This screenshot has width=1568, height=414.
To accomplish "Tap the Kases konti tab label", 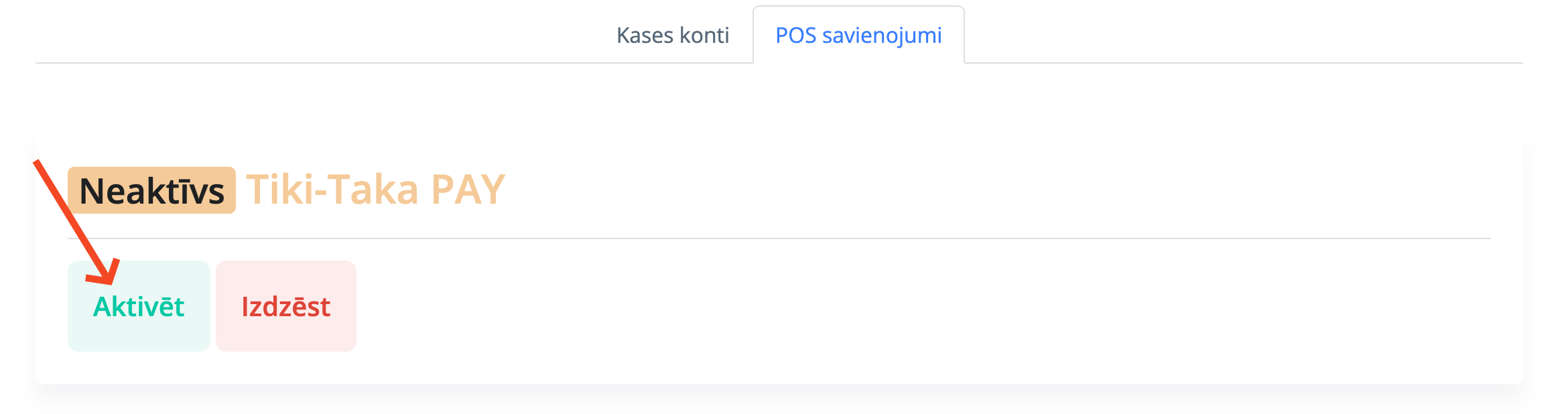I will point(672,35).
